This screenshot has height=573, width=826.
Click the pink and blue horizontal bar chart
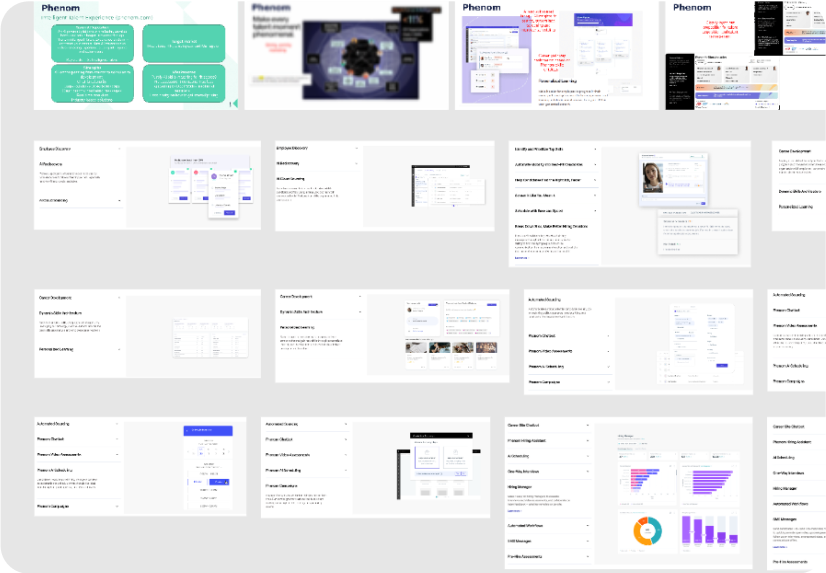(645, 479)
